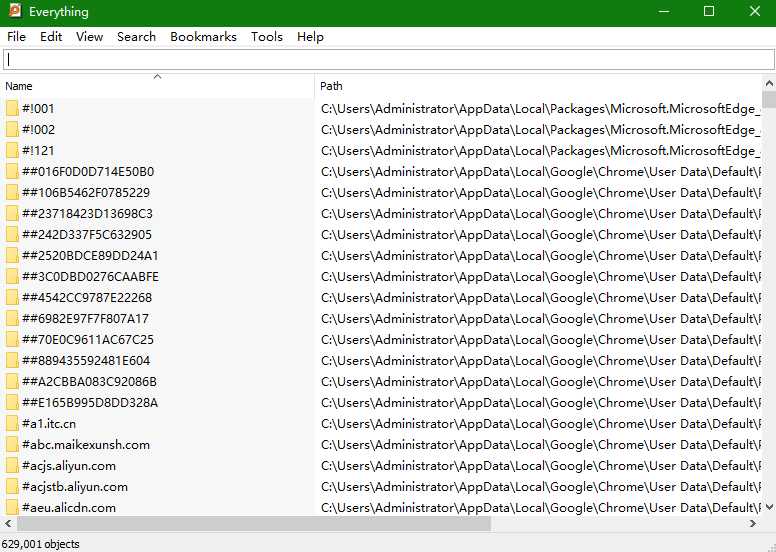776x552 pixels.
Task: Click the horizontal scrollbar thumb
Action: (x=254, y=523)
